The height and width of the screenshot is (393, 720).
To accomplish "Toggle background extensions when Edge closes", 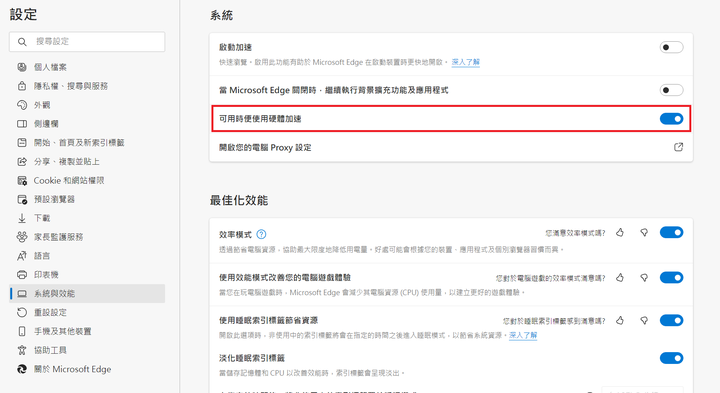I will click(x=671, y=90).
